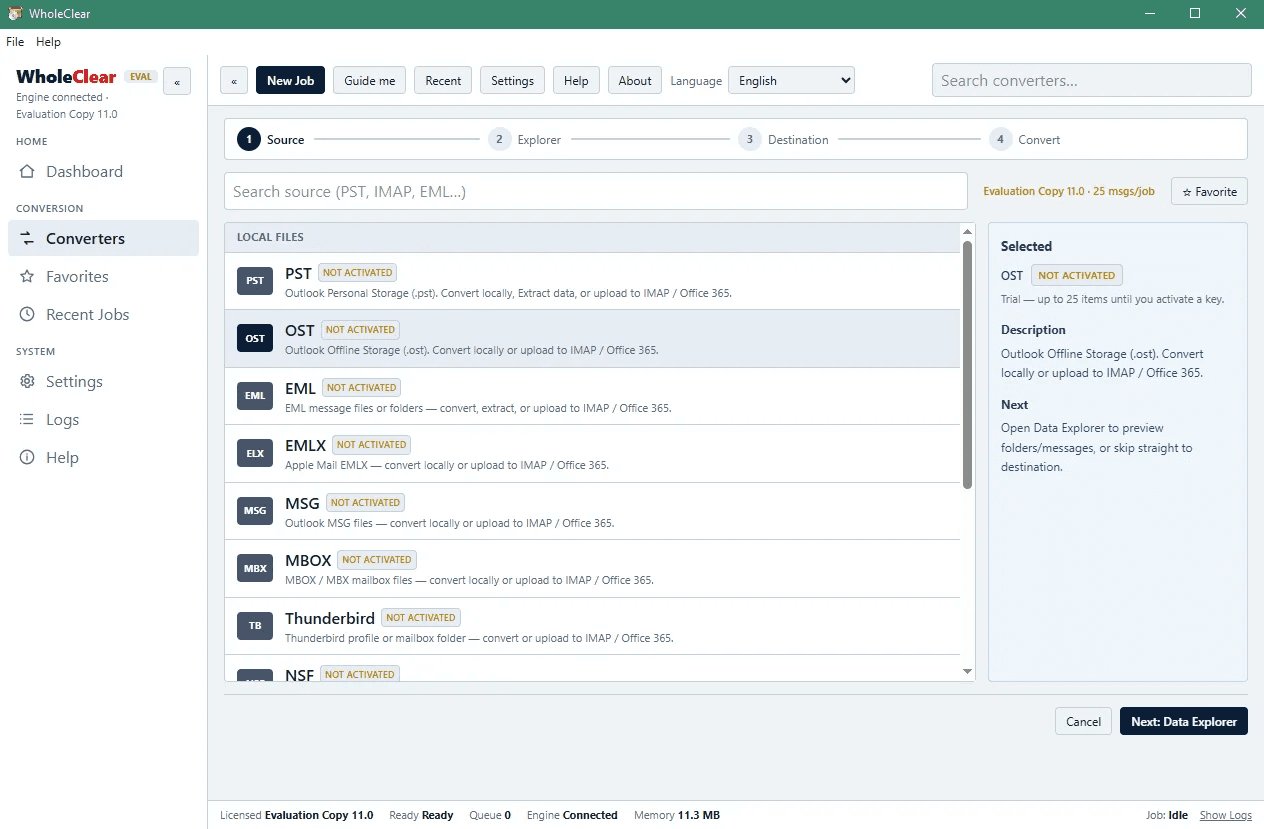Click Licensed Evaluation Copy 11.0 status text
This screenshot has height=829, width=1264.
pyautogui.click(x=296, y=815)
